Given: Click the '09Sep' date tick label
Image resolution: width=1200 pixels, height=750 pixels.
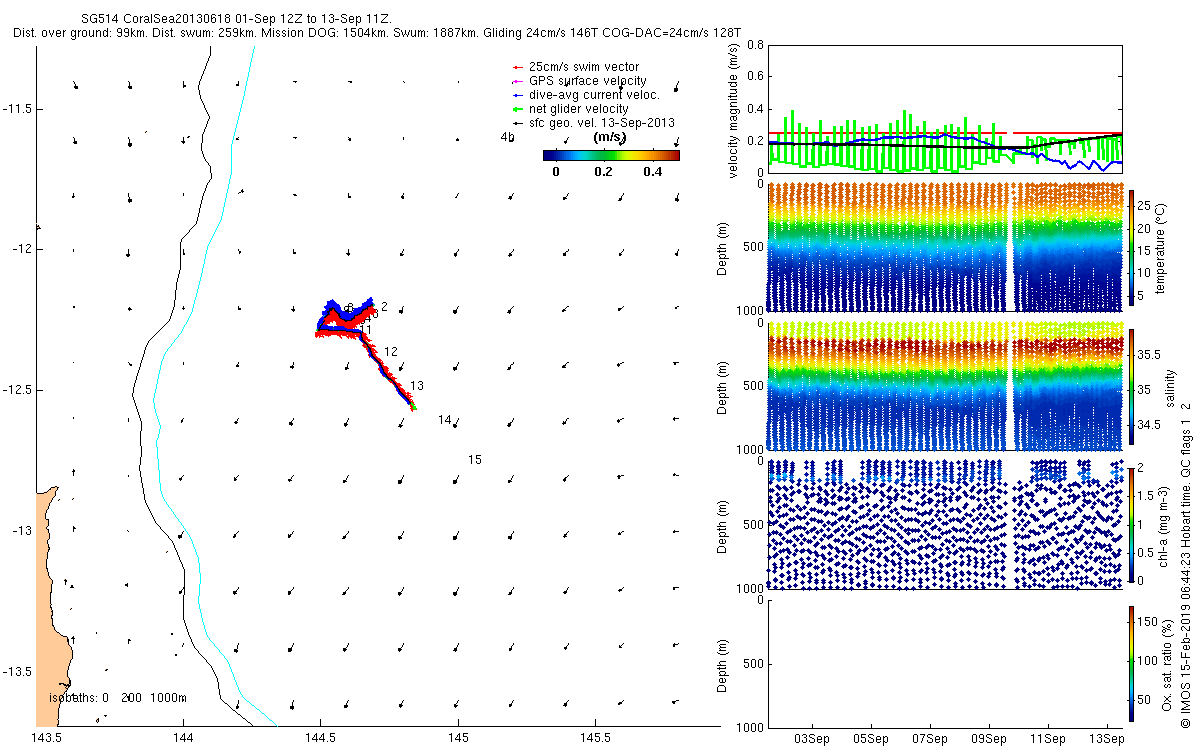Looking at the screenshot, I should point(990,739).
